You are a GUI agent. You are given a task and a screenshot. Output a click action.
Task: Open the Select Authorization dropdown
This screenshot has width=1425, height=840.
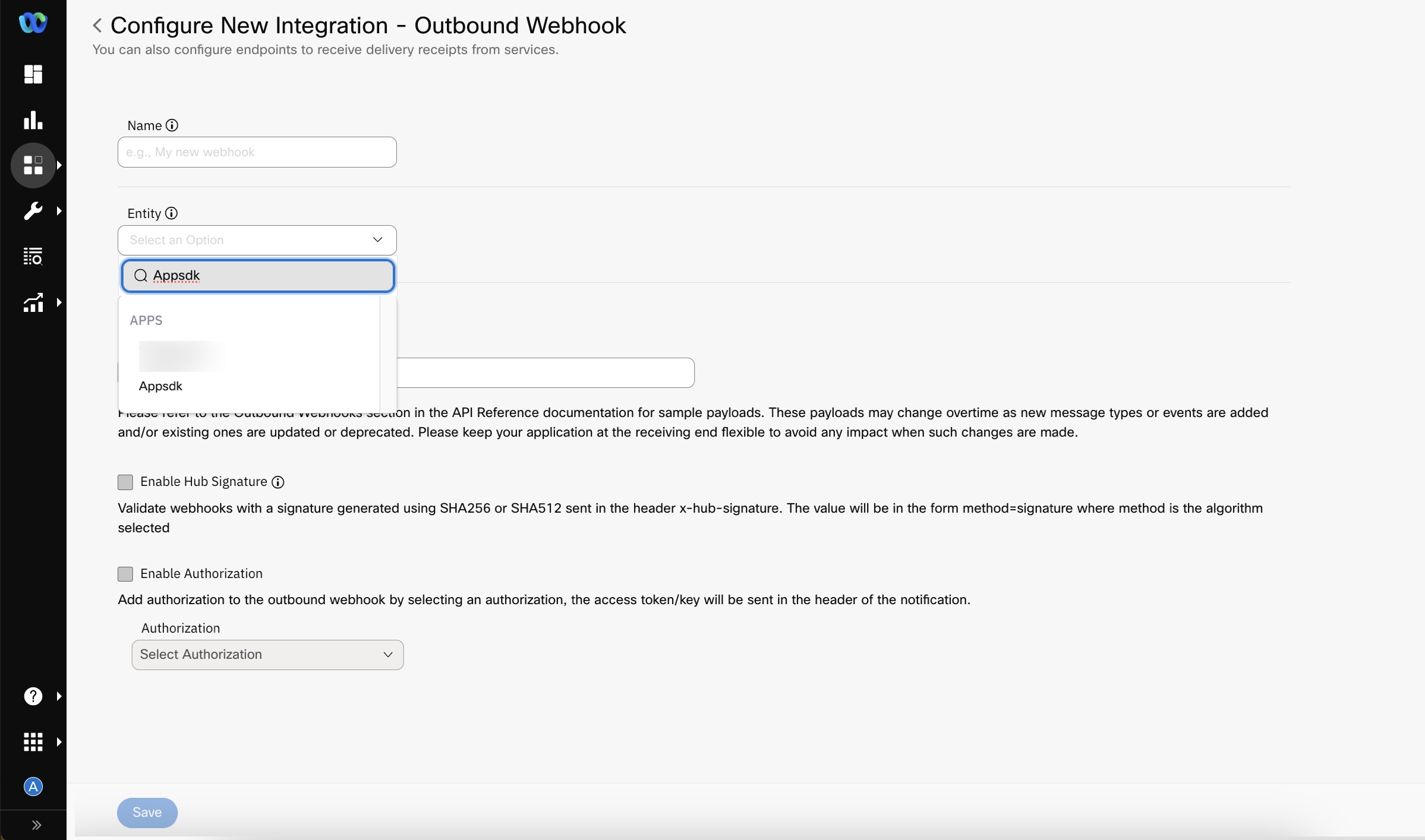click(267, 655)
